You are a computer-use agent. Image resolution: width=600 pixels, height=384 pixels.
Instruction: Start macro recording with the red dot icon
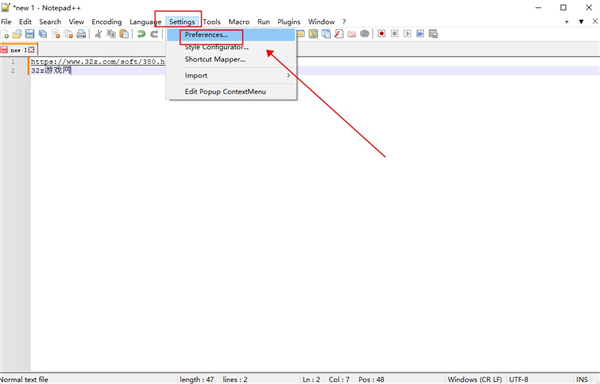click(x=382, y=34)
